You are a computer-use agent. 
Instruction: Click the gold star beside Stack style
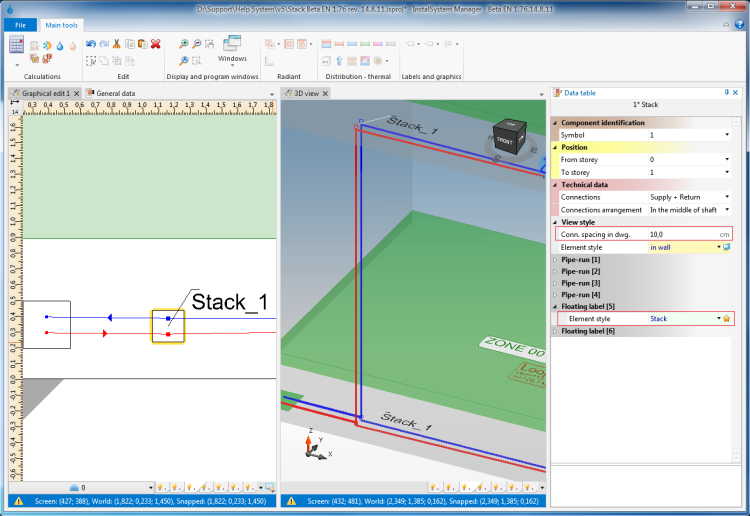tap(727, 318)
